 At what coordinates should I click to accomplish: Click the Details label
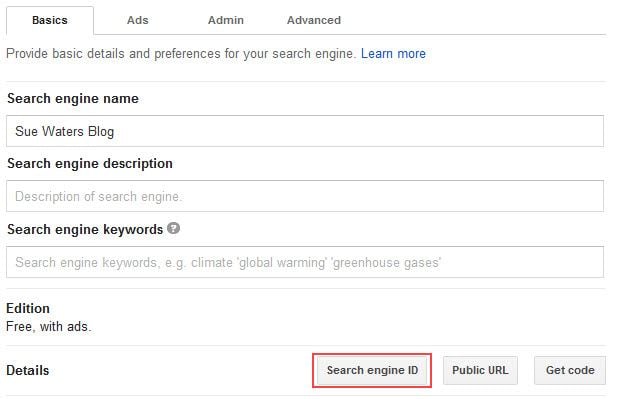point(28,370)
